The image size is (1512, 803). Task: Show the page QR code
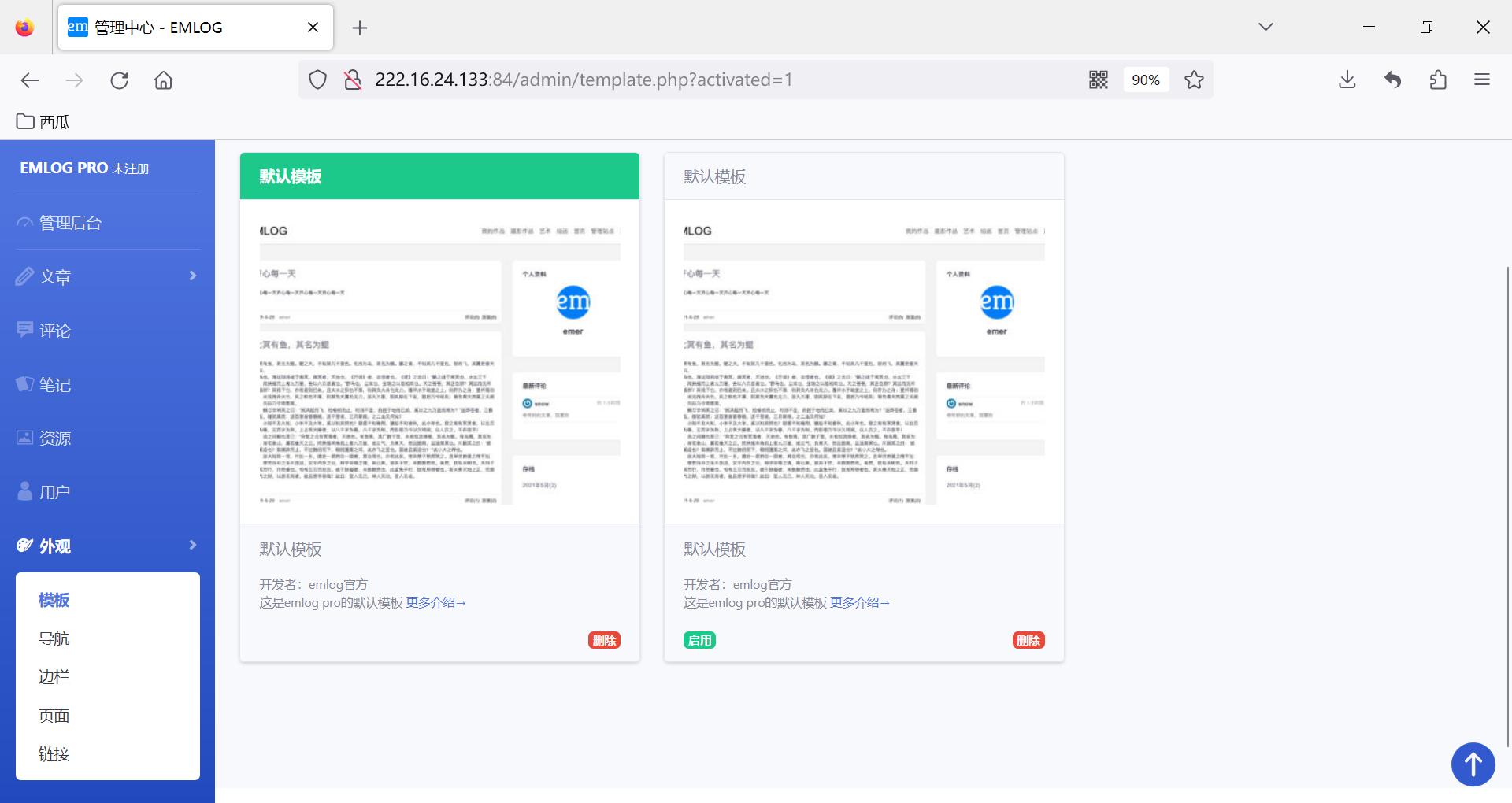[1099, 80]
